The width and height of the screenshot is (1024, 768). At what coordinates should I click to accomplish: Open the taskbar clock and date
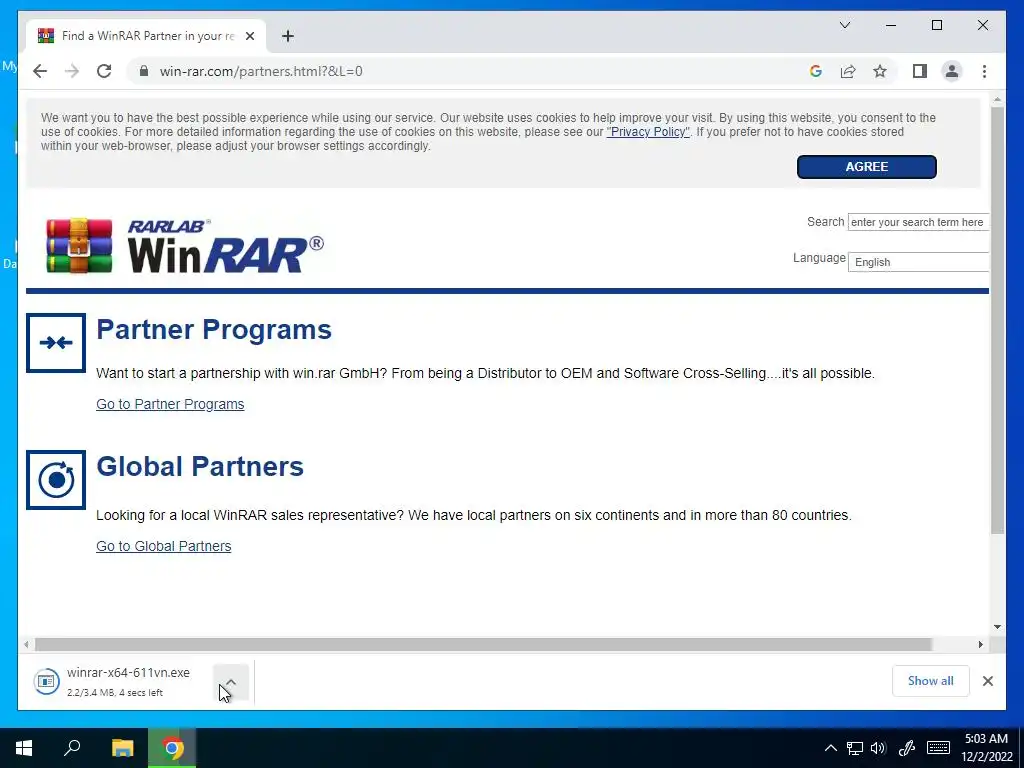point(986,748)
